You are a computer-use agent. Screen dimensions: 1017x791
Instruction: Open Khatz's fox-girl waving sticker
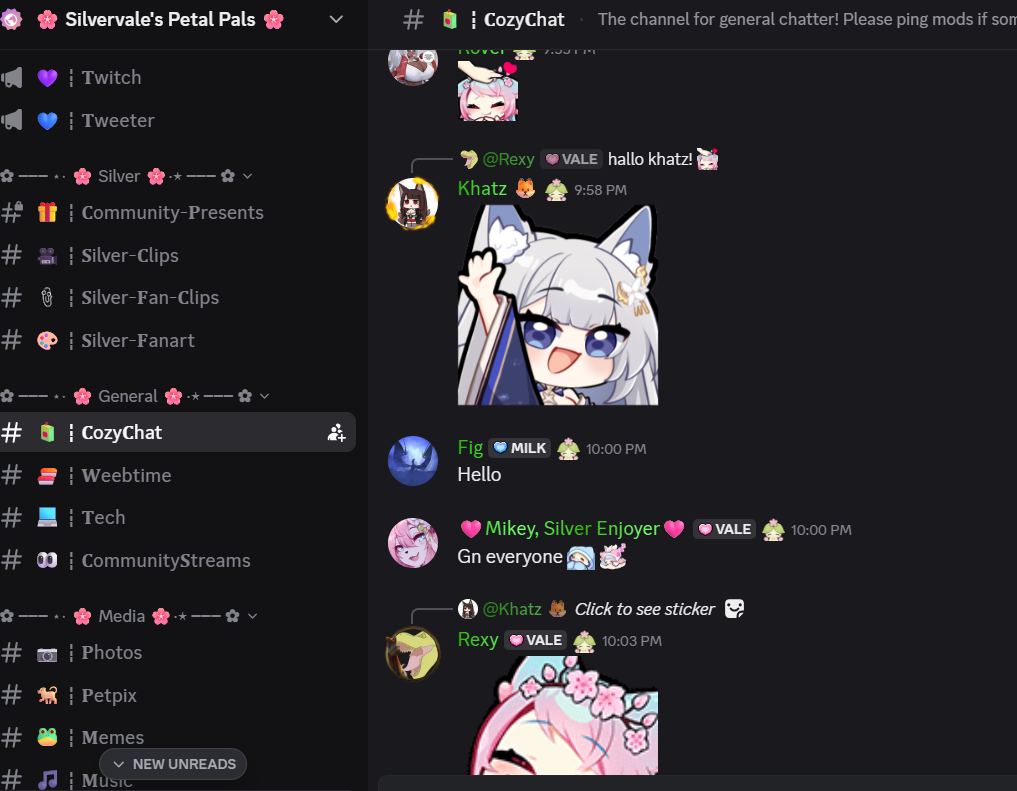(558, 305)
